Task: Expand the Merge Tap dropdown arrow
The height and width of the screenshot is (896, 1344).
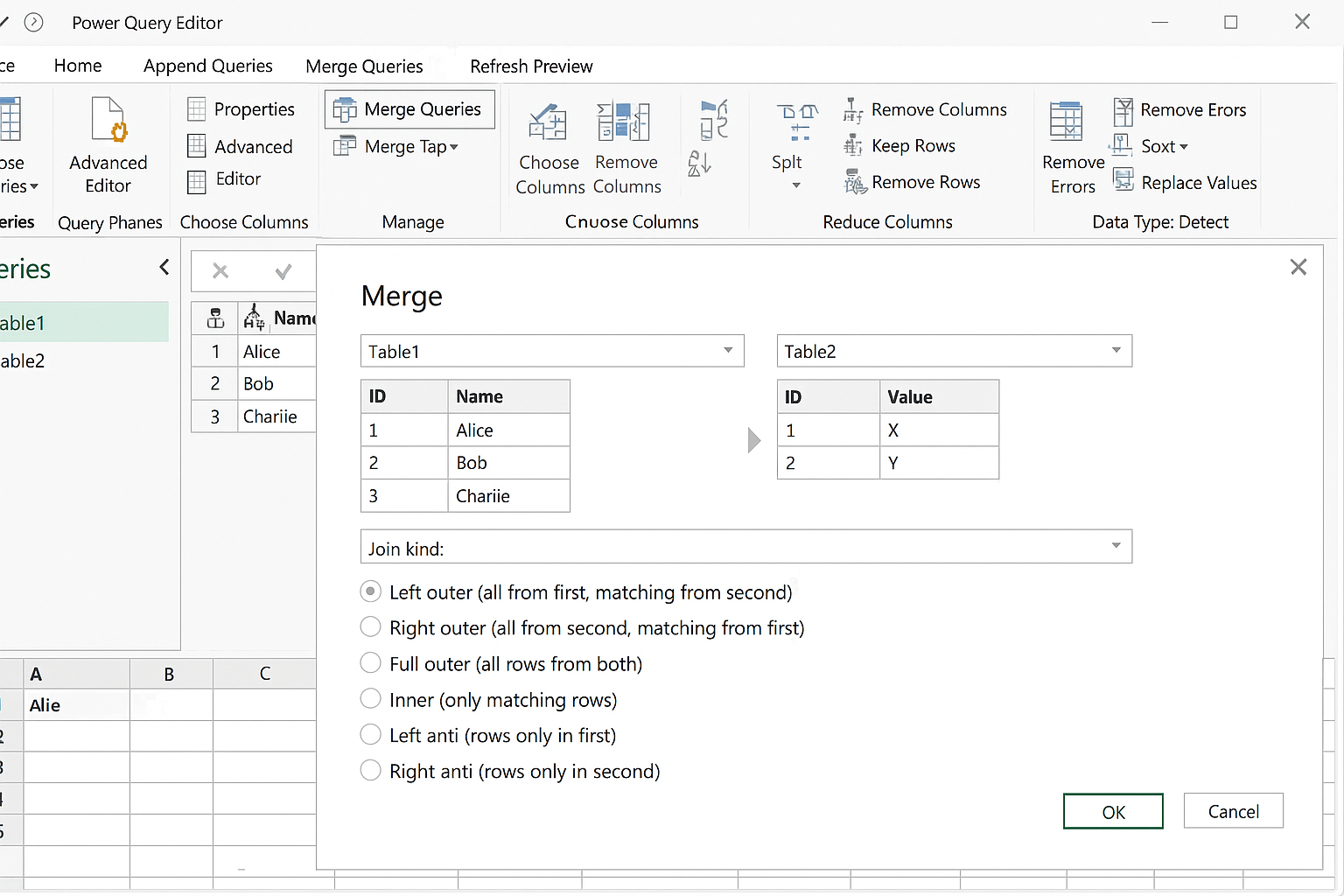Action: coord(454,148)
